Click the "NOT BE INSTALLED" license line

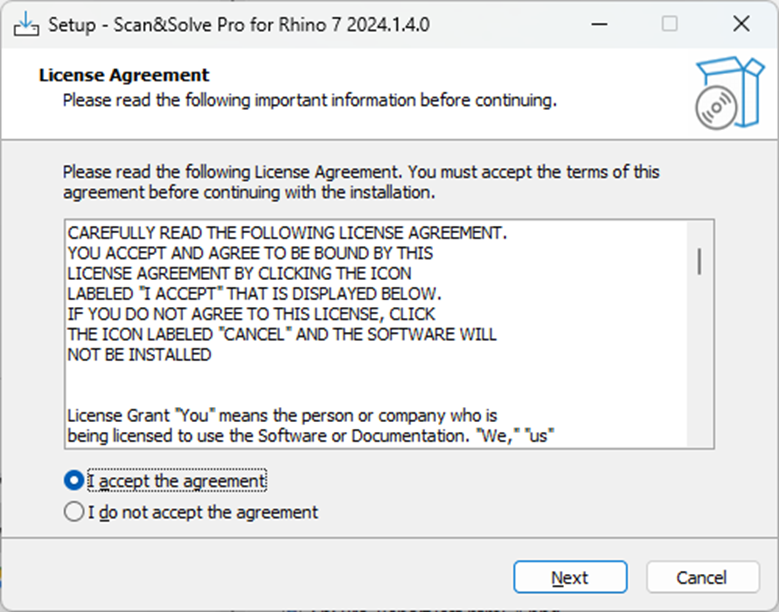(x=139, y=354)
